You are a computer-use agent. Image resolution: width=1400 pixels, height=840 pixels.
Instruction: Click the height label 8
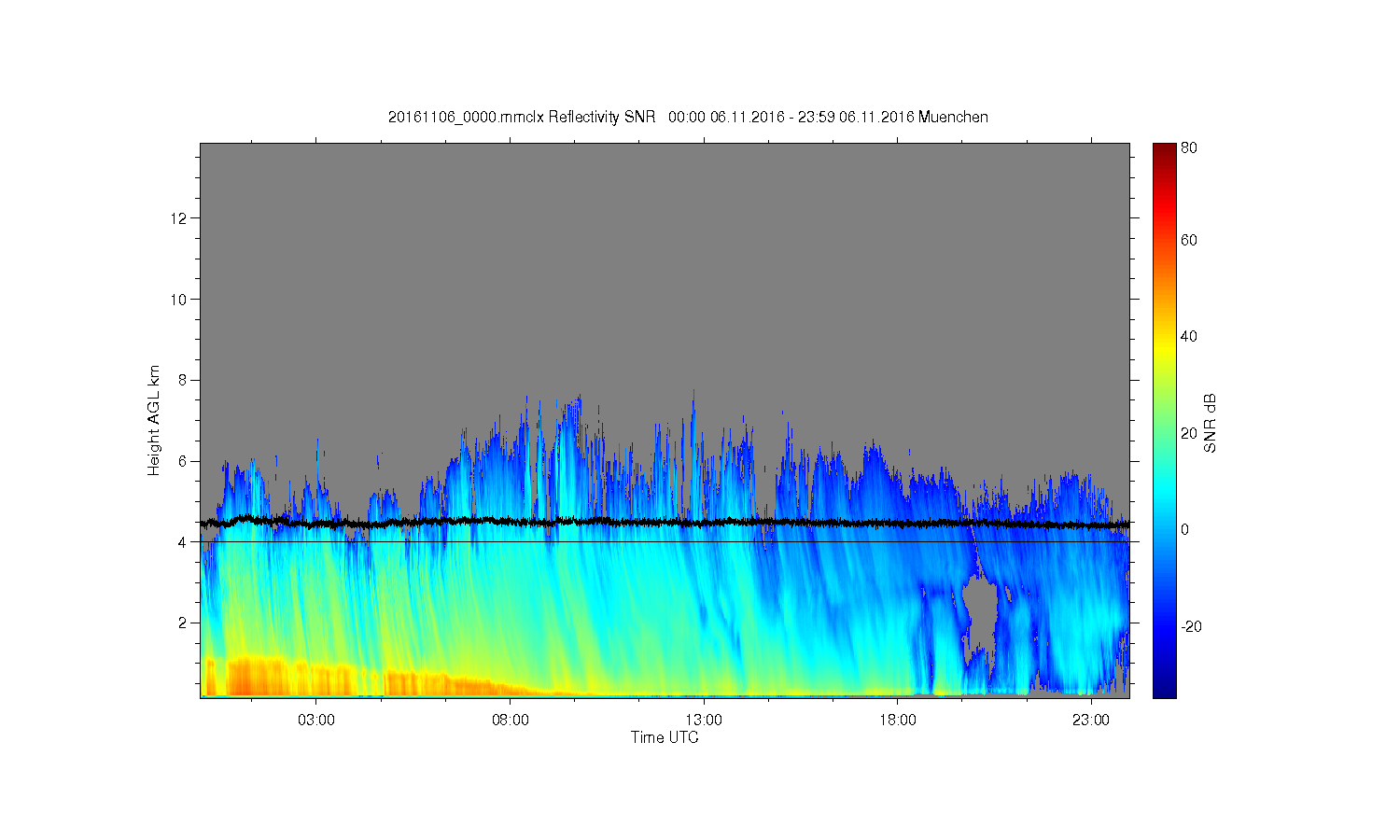[184, 380]
